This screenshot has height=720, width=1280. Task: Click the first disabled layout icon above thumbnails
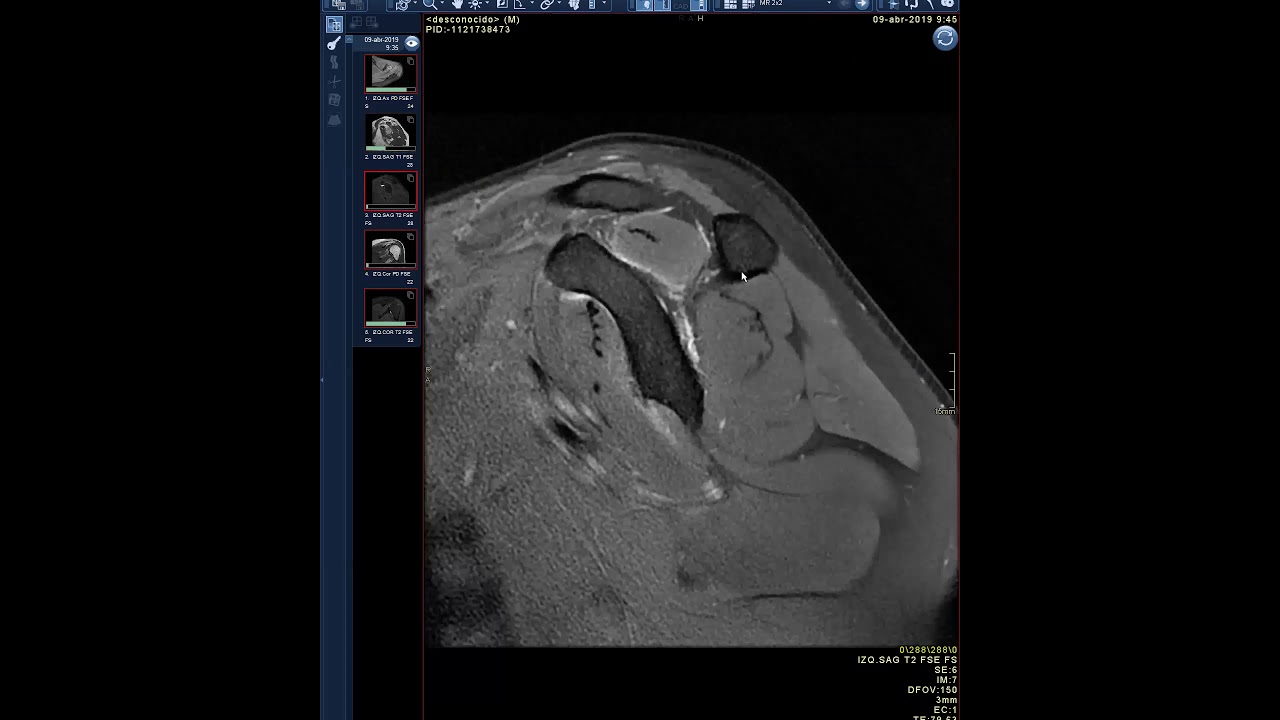(356, 22)
